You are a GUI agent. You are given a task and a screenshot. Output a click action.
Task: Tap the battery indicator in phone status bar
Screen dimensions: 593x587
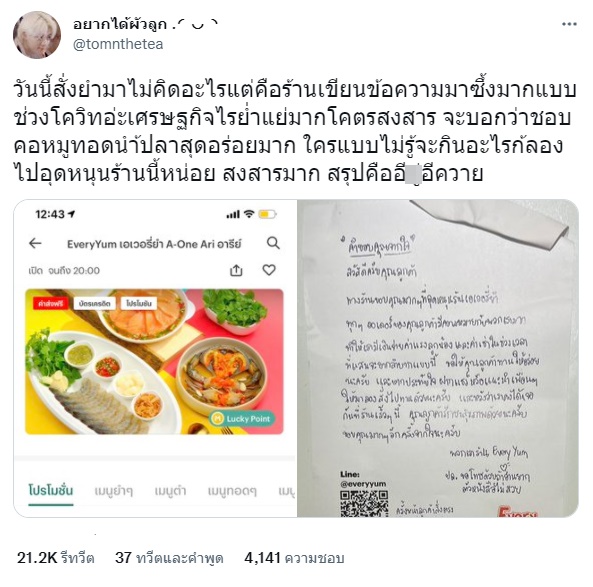[267, 214]
